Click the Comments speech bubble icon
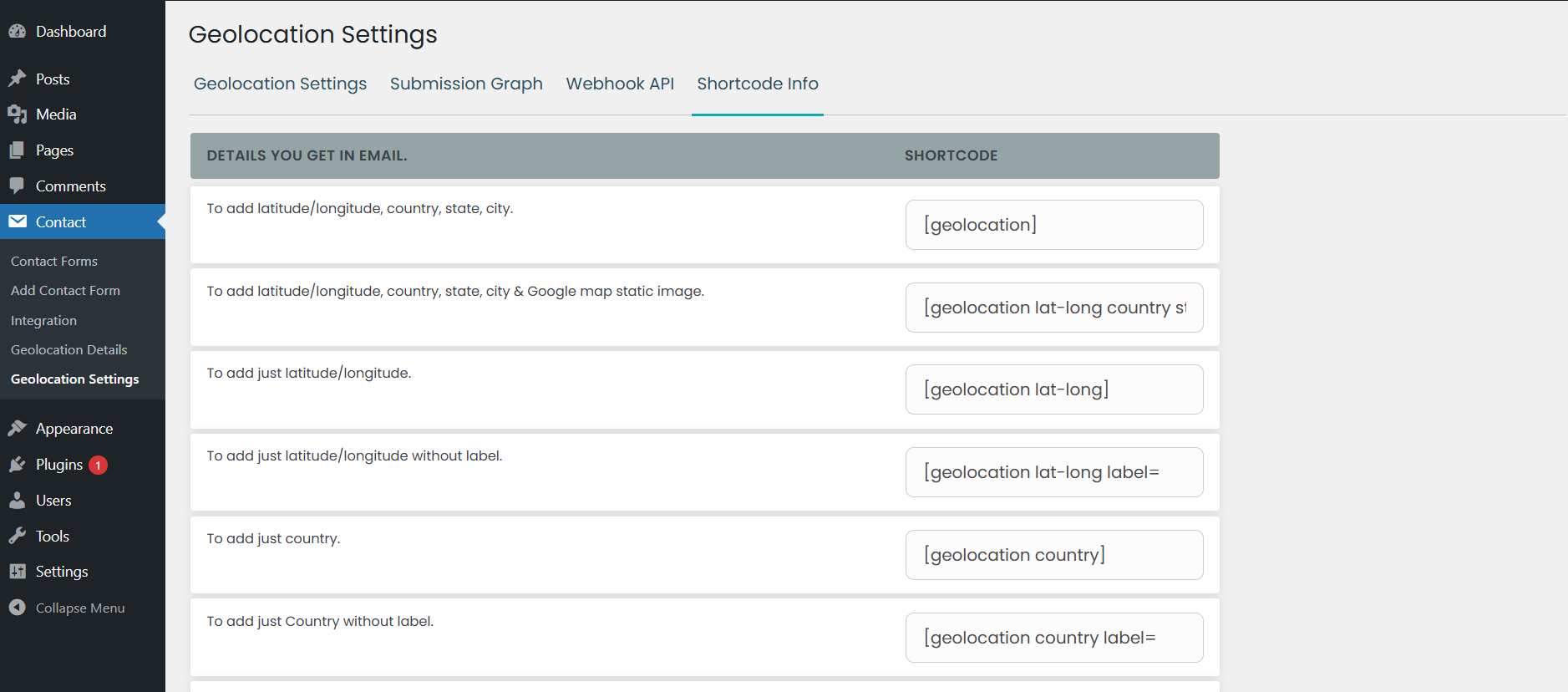Viewport: 1568px width, 692px height. point(18,186)
